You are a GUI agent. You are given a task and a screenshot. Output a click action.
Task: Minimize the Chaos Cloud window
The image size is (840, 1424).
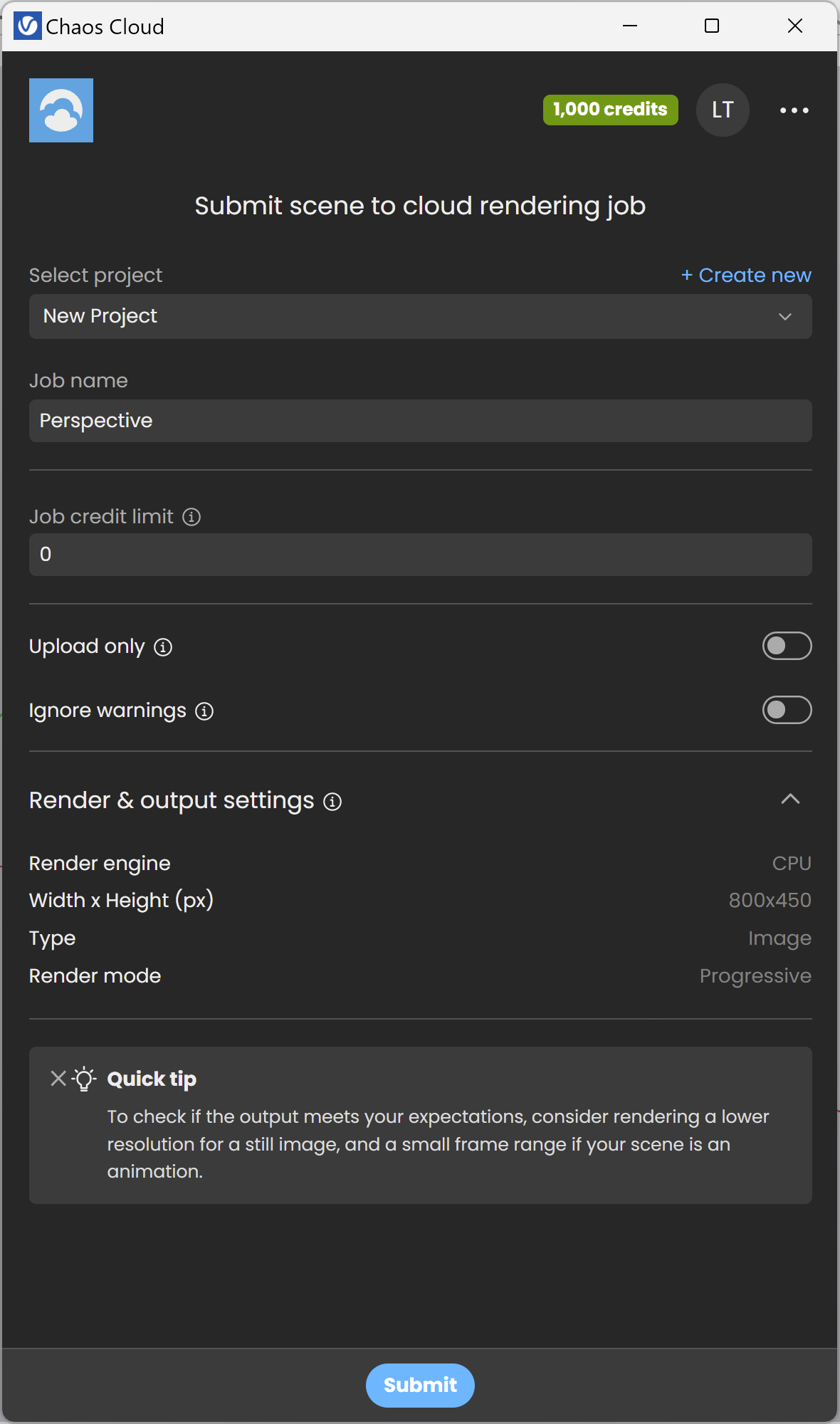coord(630,26)
